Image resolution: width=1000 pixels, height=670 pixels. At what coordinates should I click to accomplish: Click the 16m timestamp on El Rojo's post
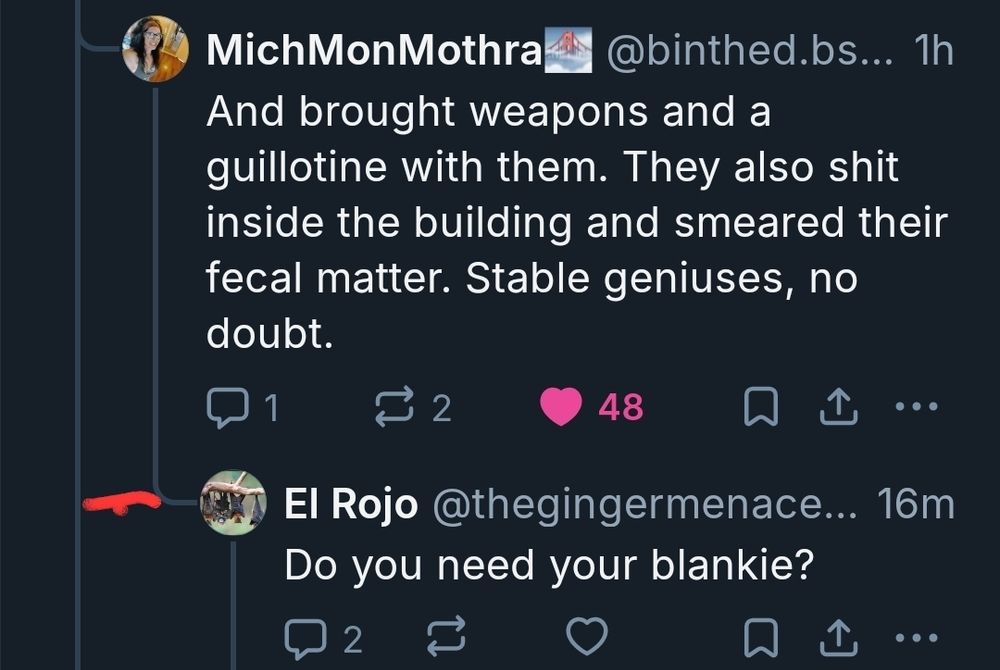coord(916,506)
